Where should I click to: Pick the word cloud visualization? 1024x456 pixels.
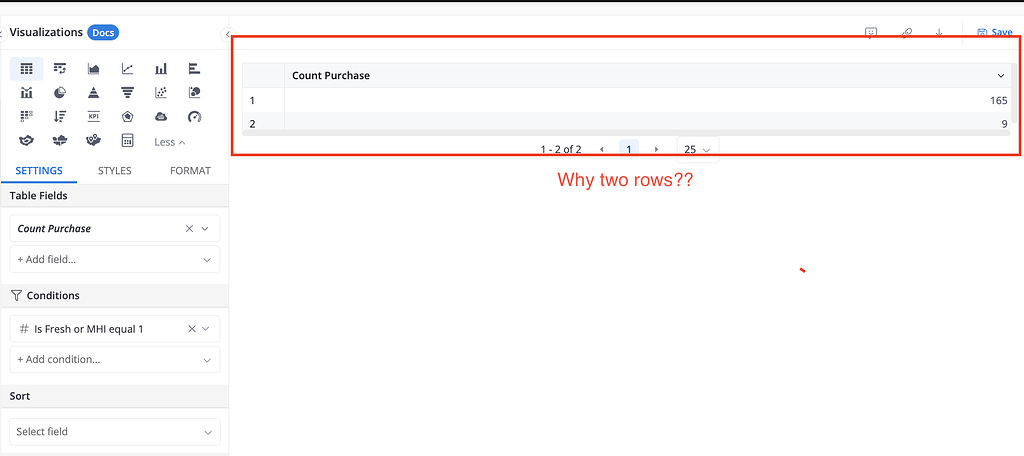(x=161, y=116)
